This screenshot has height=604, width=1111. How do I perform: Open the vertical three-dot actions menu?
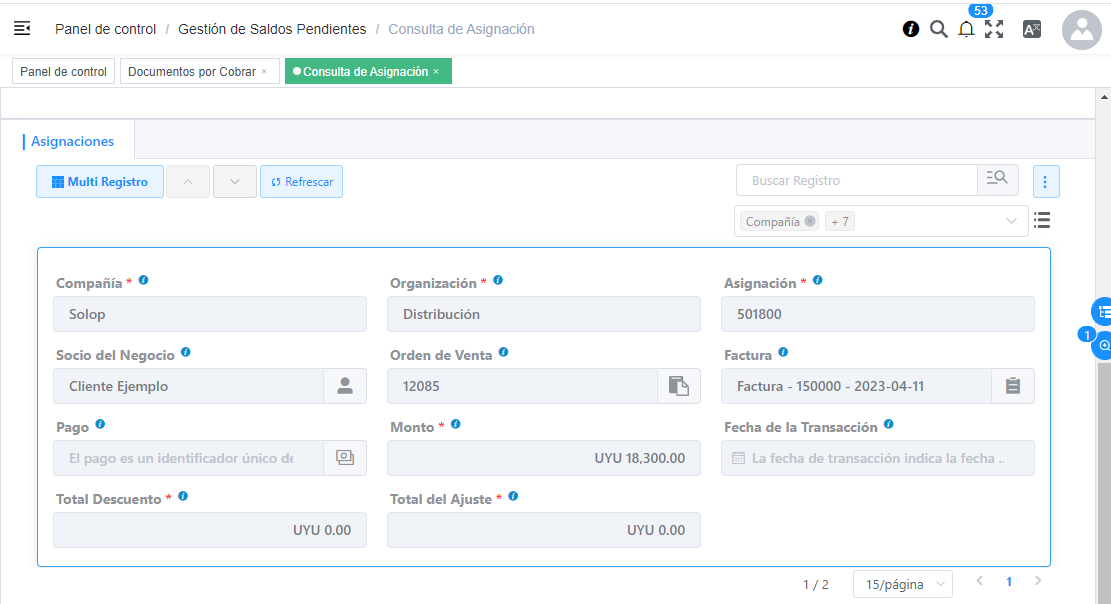pyautogui.click(x=1045, y=182)
